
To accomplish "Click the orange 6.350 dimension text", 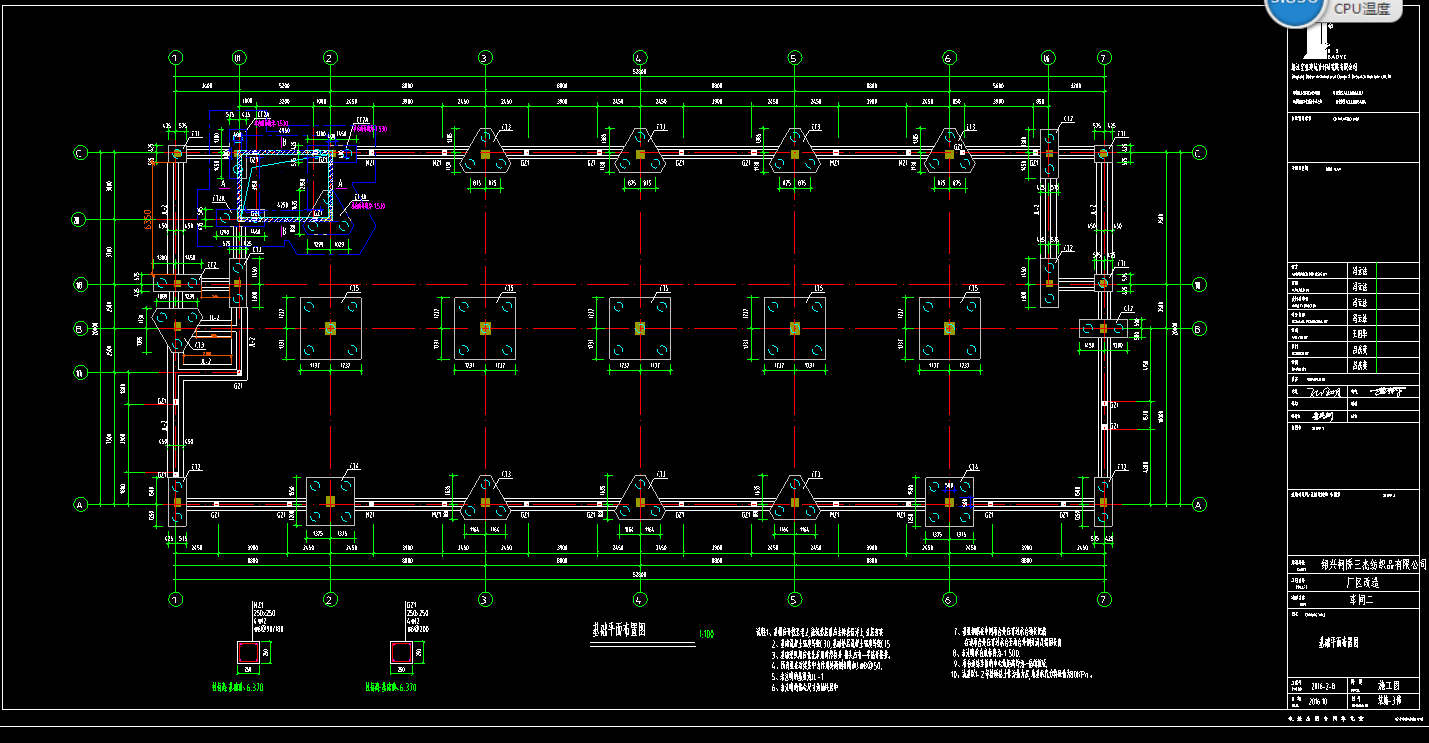I will (x=147, y=219).
